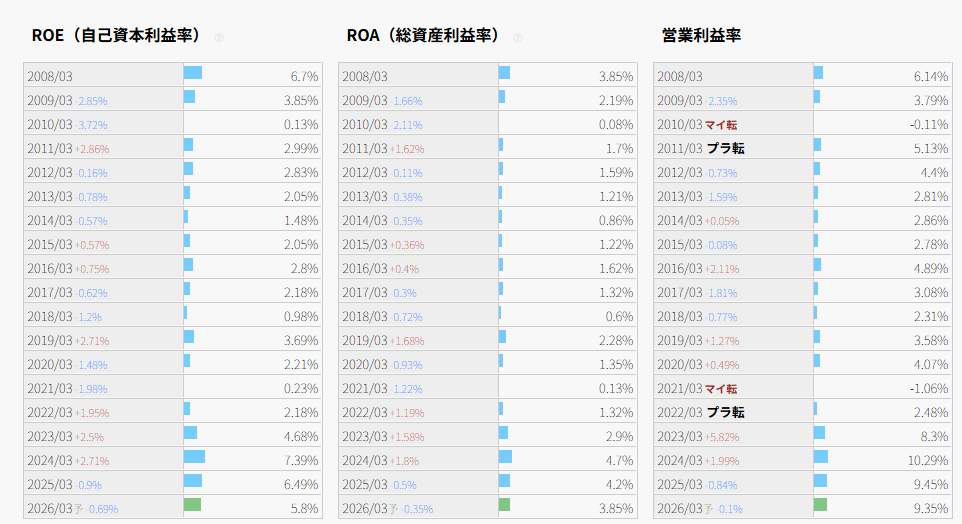Viewport: 962px width, 524px height.
Task: Select ROA value 0.13% for 2021/03
Action: 616,388
